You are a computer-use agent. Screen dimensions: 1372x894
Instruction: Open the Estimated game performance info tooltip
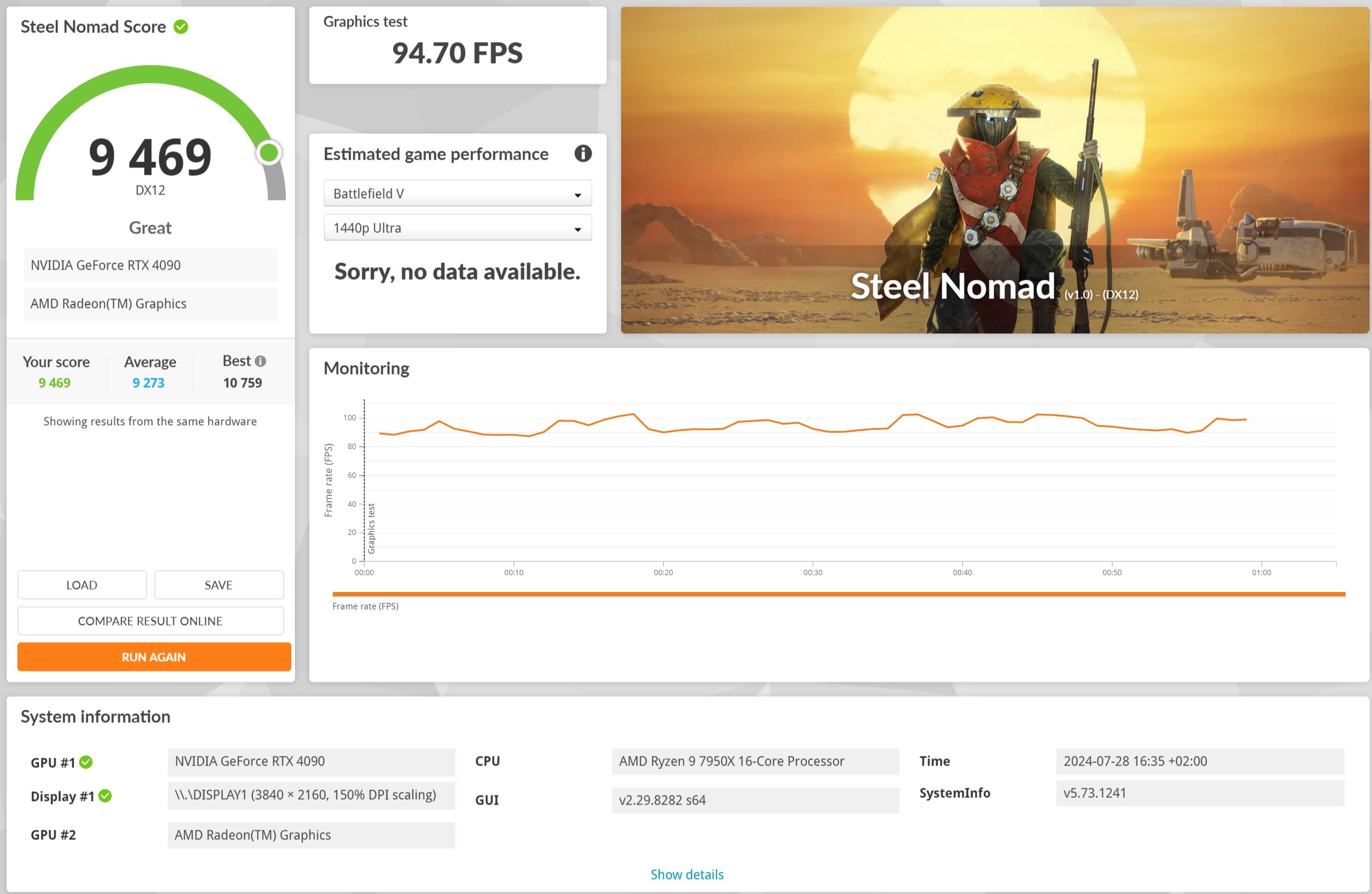point(581,154)
